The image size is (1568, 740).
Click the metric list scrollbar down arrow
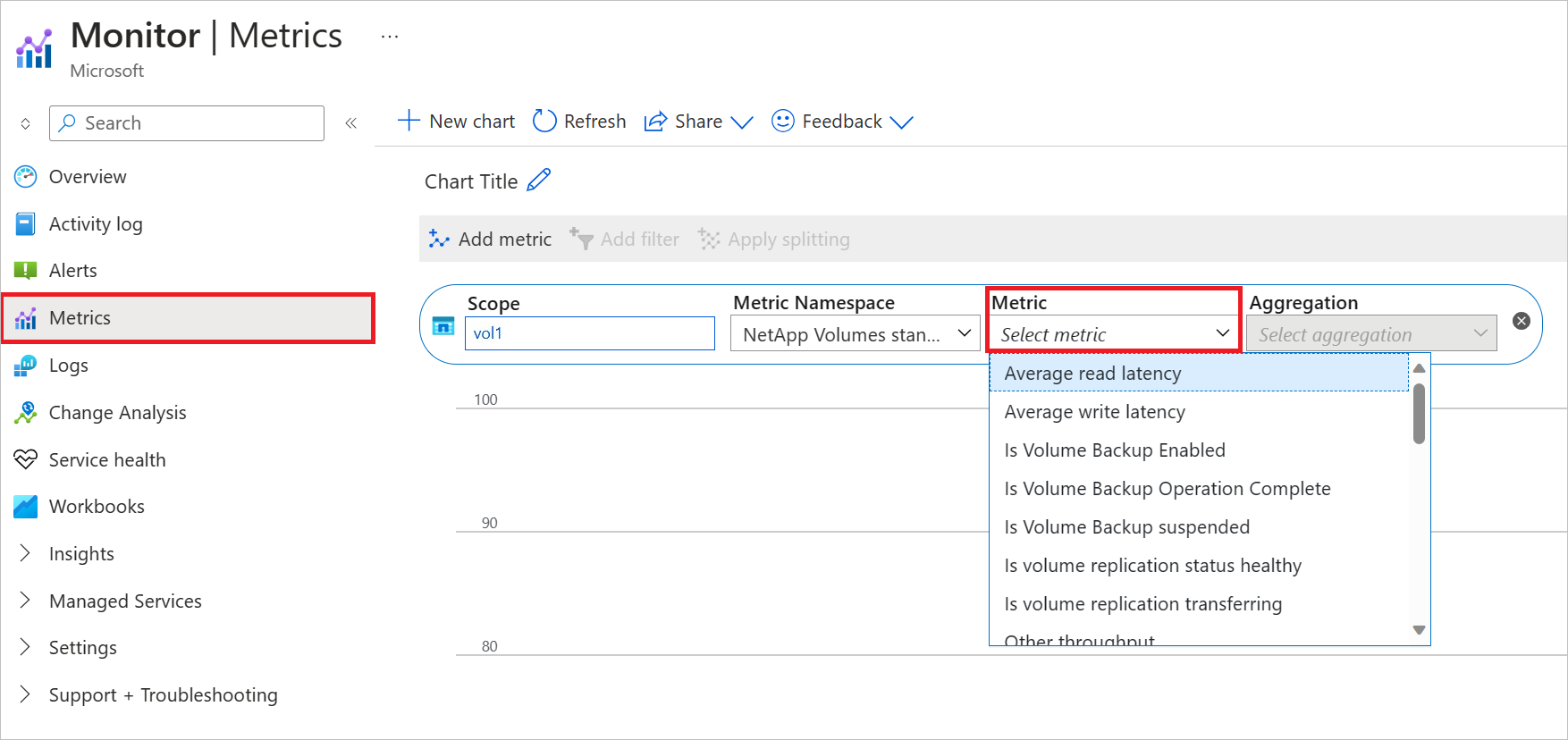[x=1419, y=630]
